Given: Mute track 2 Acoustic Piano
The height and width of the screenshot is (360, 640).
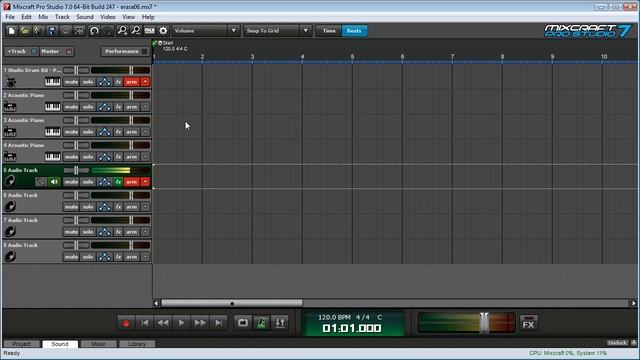Looking at the screenshot, I should point(71,107).
